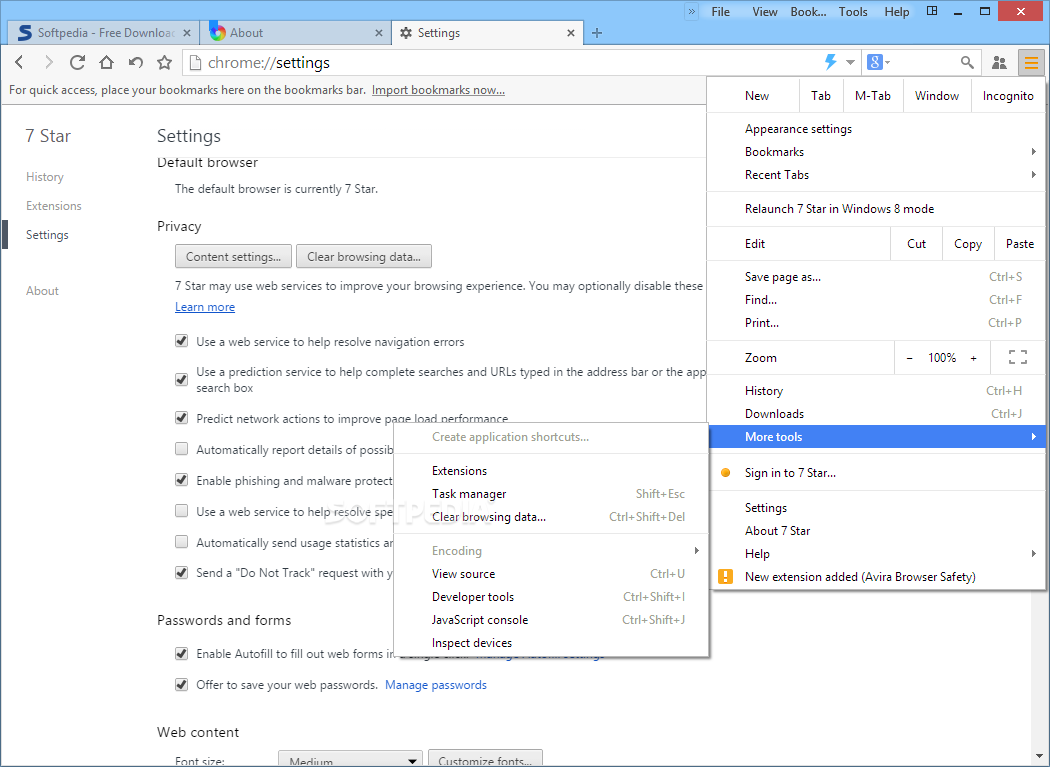
Task: Open the lightning bolt dropdown arrow
Action: coord(850,62)
